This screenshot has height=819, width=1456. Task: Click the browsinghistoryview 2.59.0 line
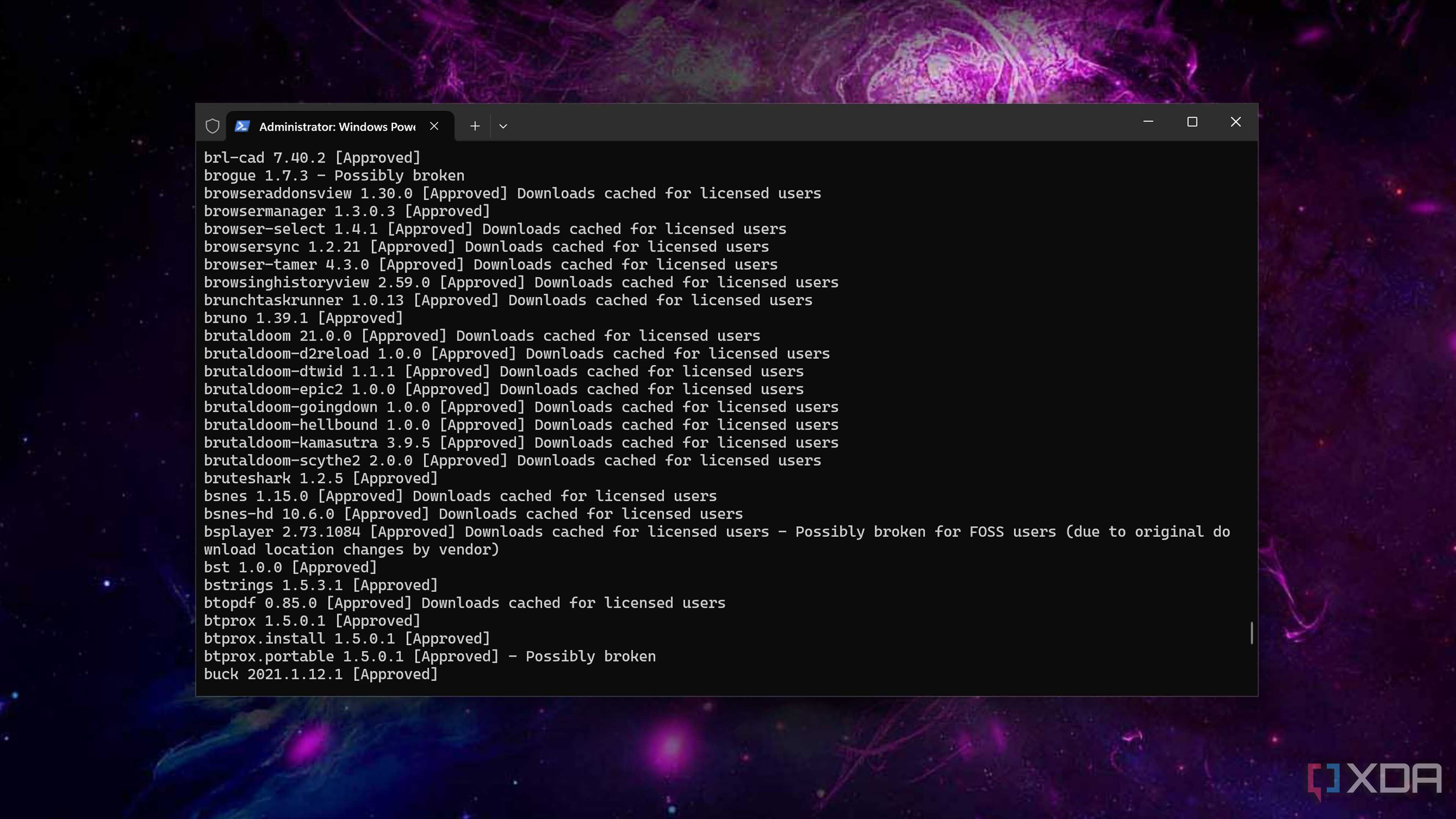[x=521, y=282]
